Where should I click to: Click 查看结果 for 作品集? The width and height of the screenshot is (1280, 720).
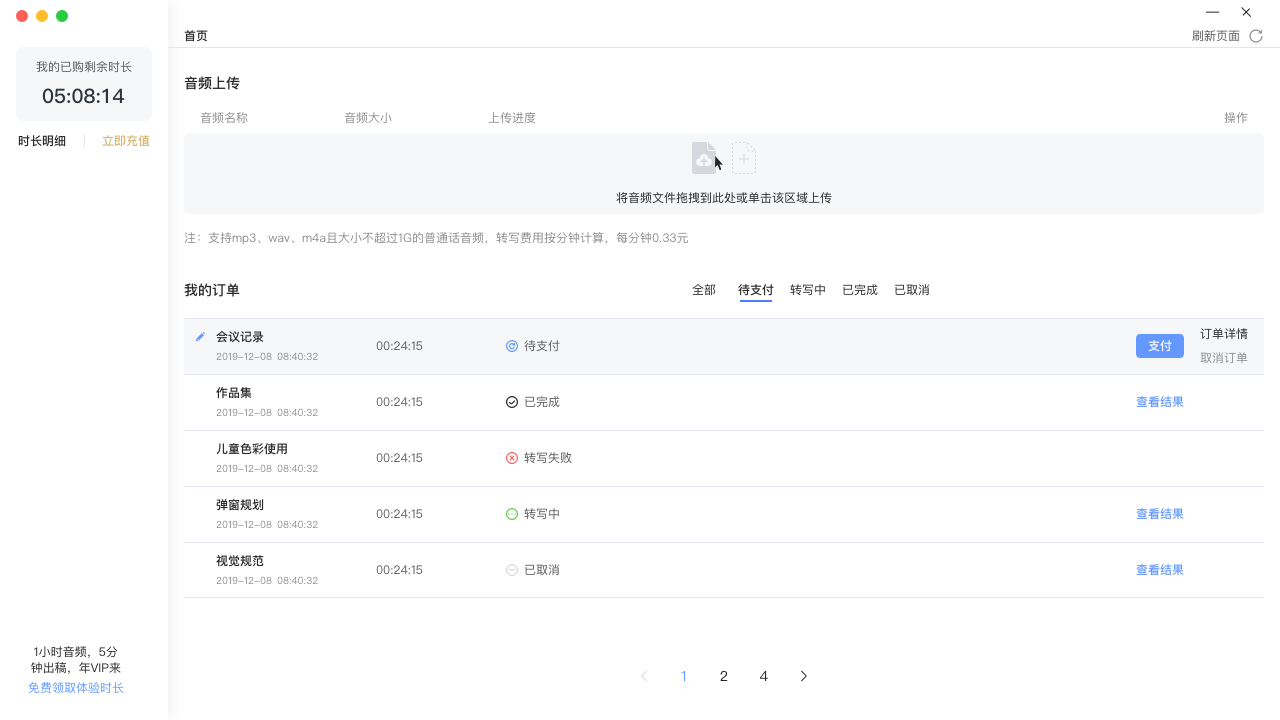(x=1159, y=401)
